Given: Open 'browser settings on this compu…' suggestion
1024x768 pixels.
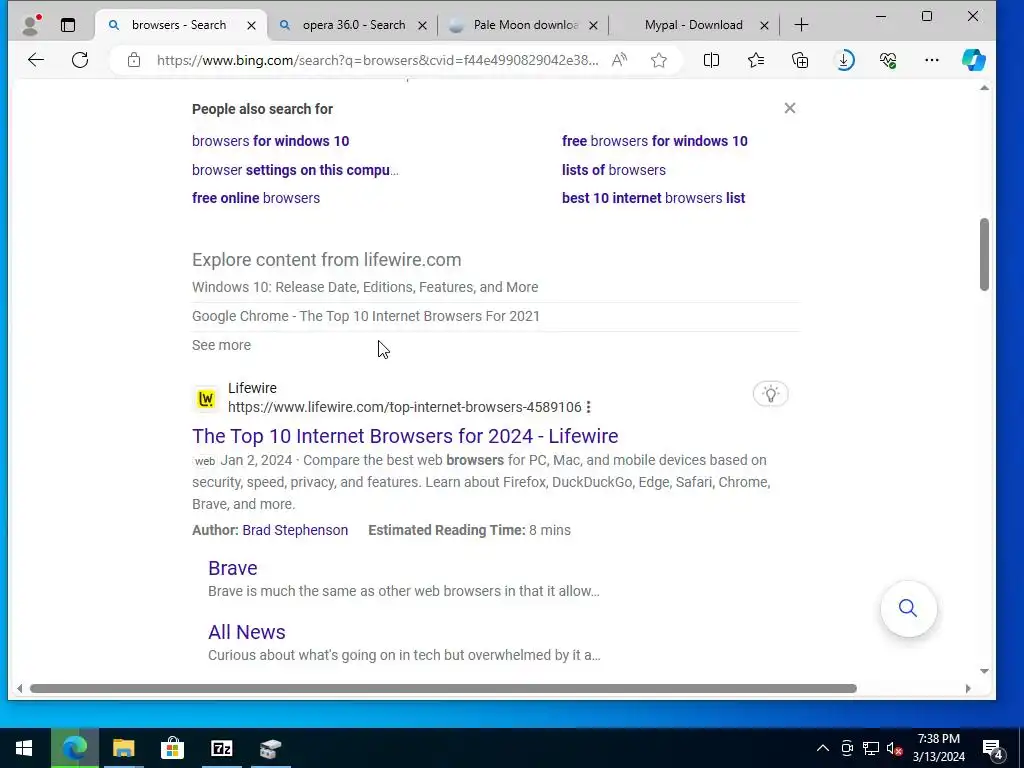Looking at the screenshot, I should pos(295,170).
